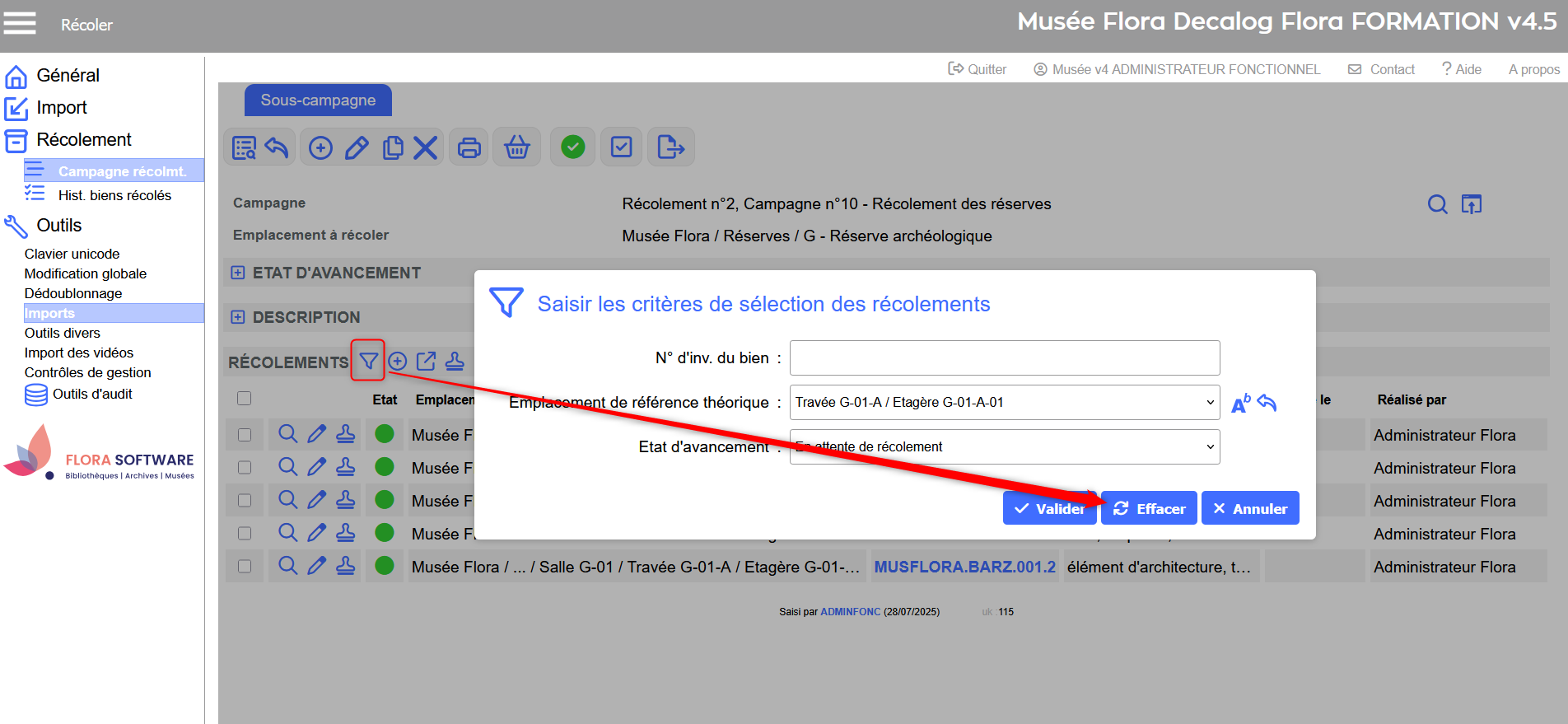The height and width of the screenshot is (724, 1568).
Task: Click the magnifier search icon next to Campagne
Action: (1437, 204)
